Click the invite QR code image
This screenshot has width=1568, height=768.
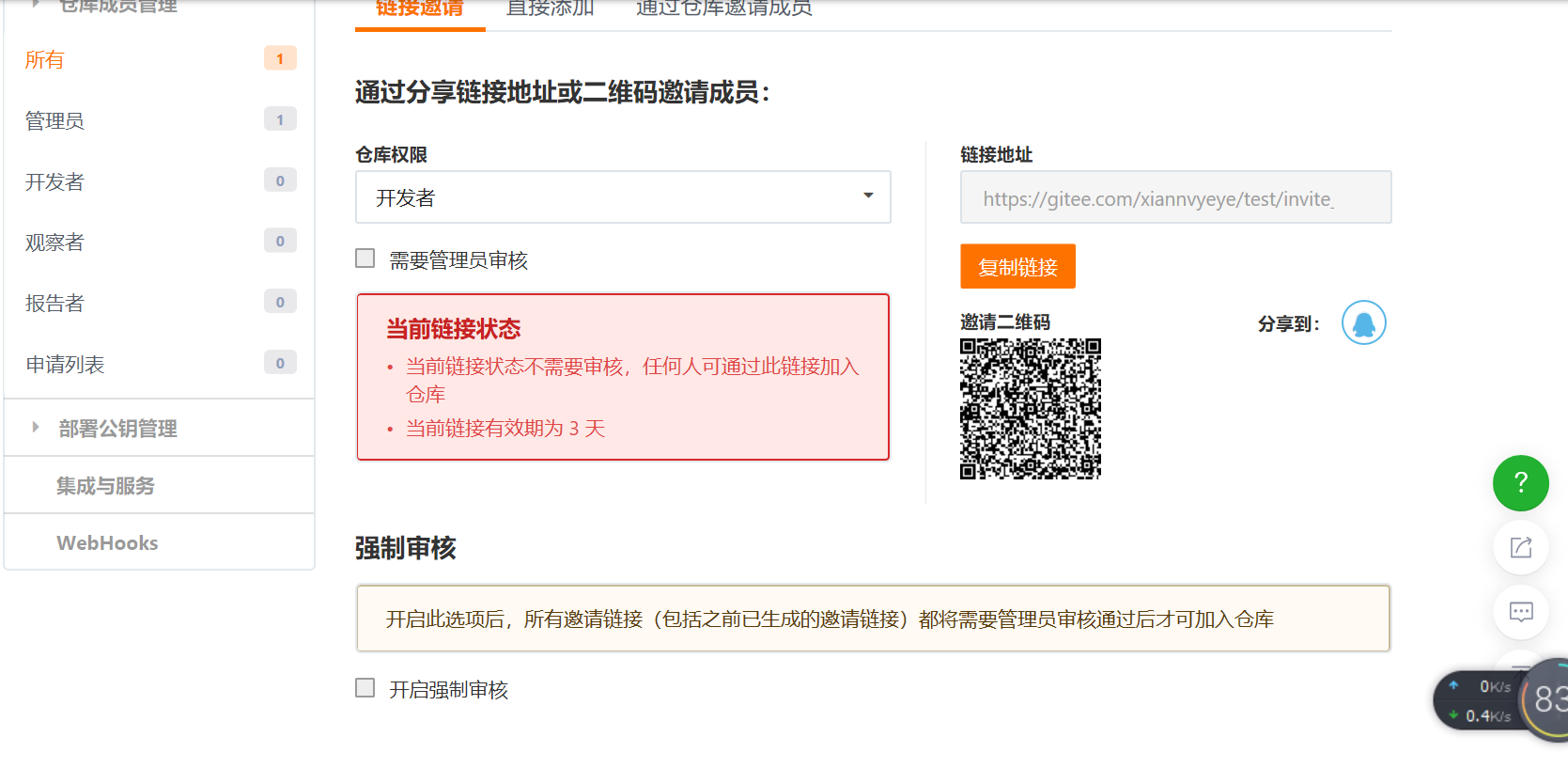[1030, 409]
